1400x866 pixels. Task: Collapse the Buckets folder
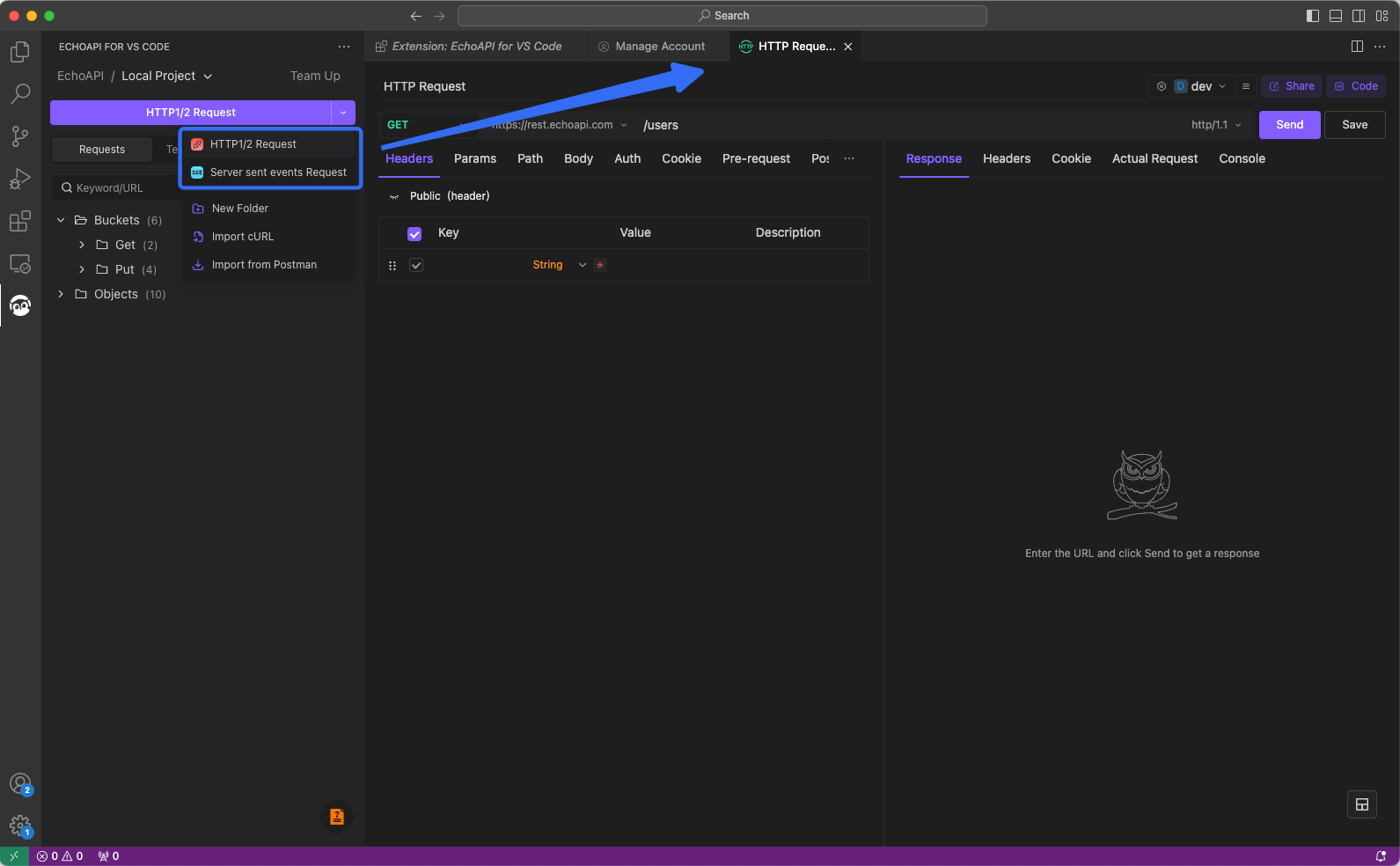click(x=61, y=220)
